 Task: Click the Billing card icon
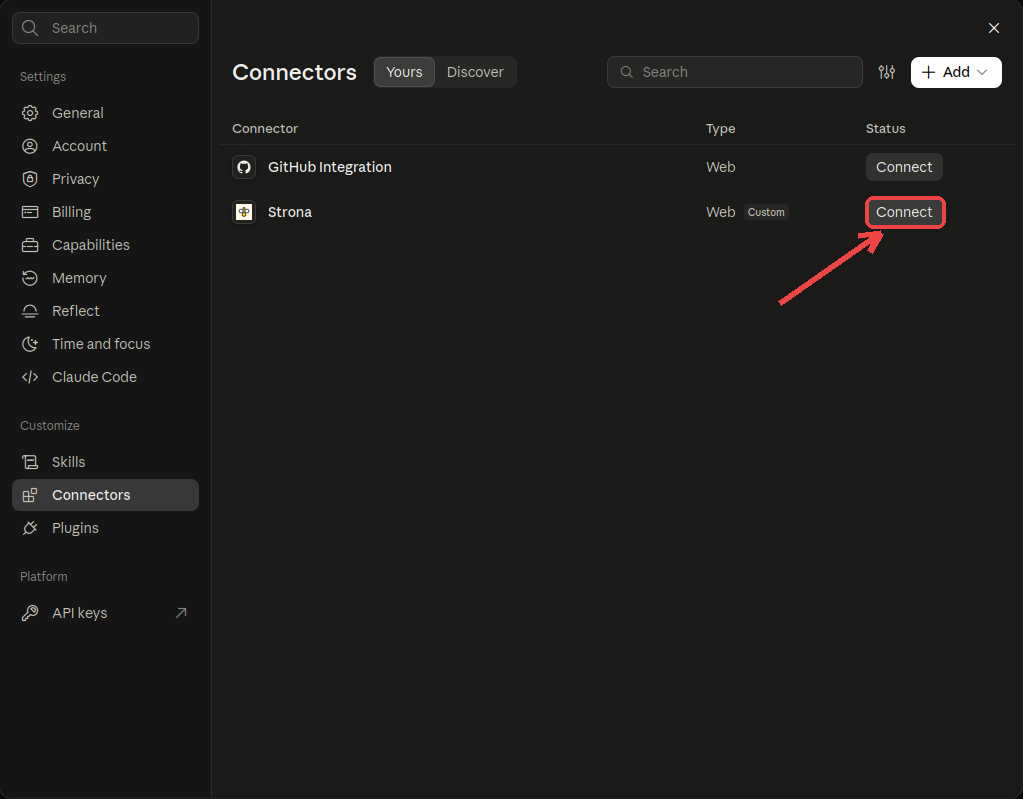pyautogui.click(x=30, y=212)
